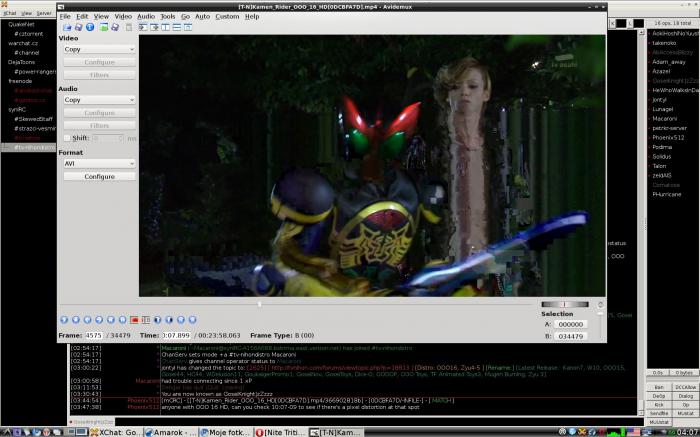Open the Auto menu
700x437 pixels.
(203, 17)
